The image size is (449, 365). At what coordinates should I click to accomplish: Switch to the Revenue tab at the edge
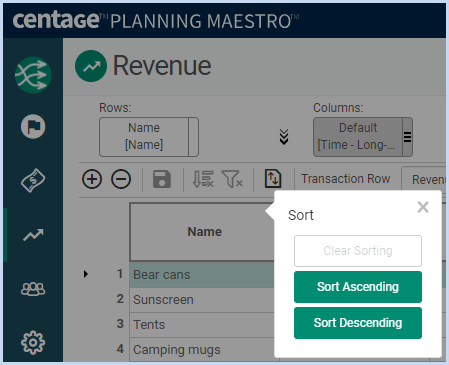coord(425,179)
